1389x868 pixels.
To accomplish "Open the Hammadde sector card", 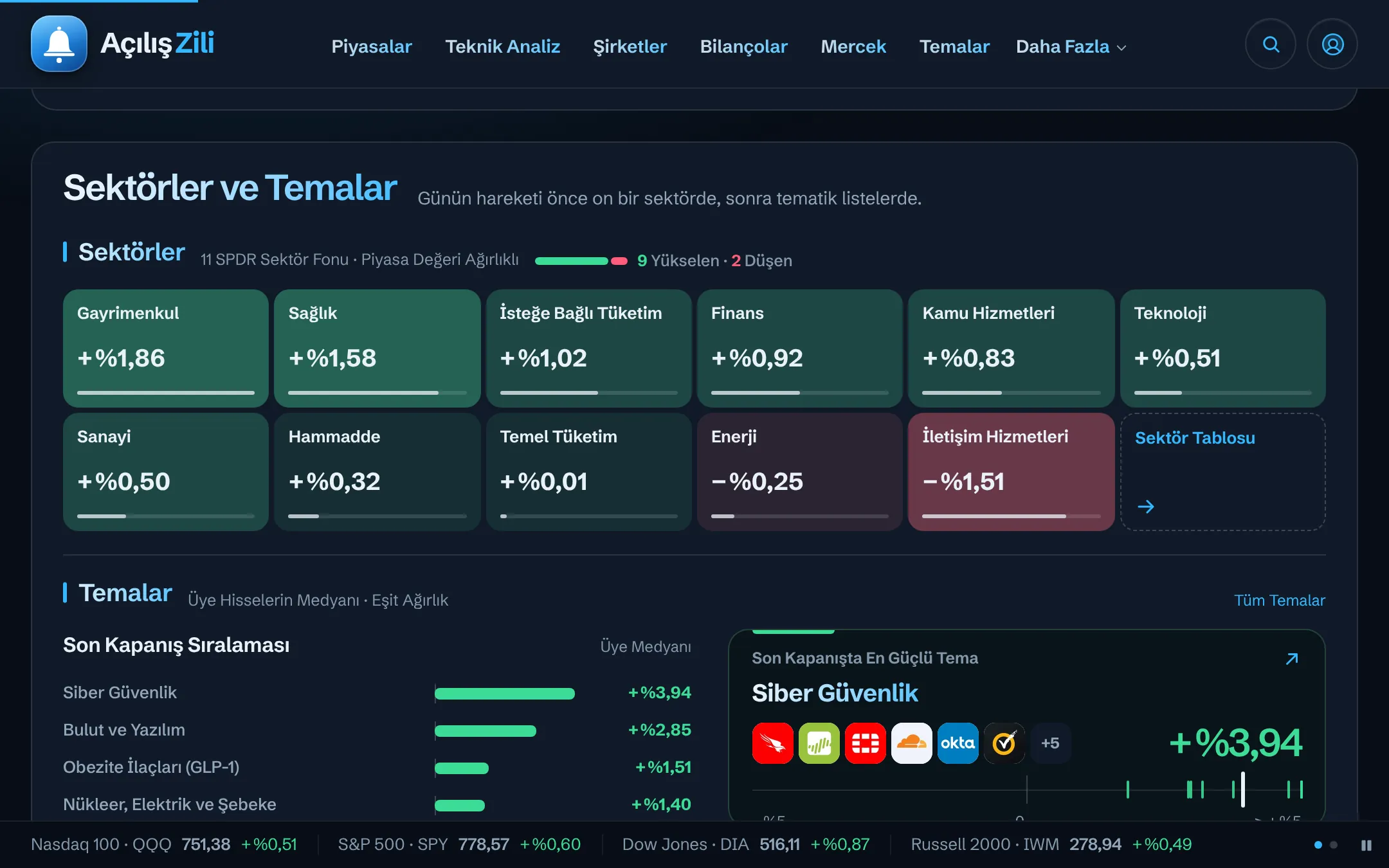I will [x=377, y=471].
